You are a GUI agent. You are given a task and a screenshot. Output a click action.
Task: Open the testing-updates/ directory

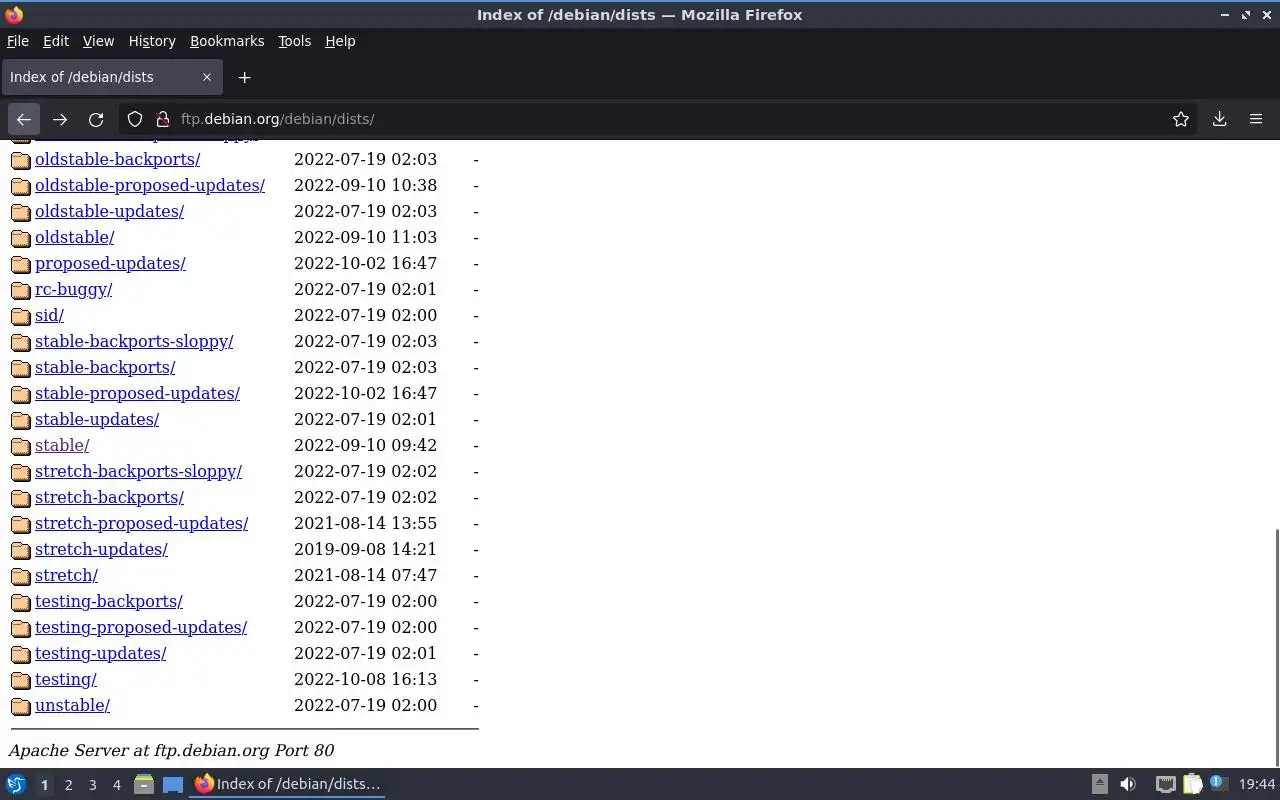pos(100,653)
